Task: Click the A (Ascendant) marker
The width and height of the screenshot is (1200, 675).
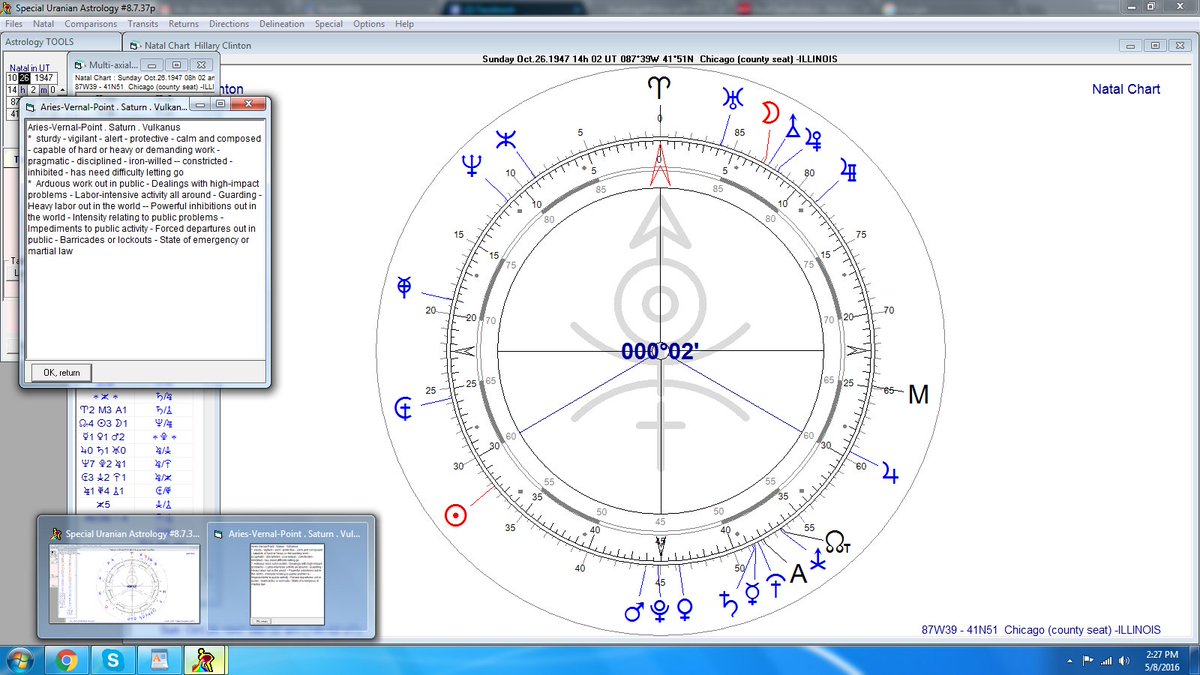Action: (x=798, y=574)
